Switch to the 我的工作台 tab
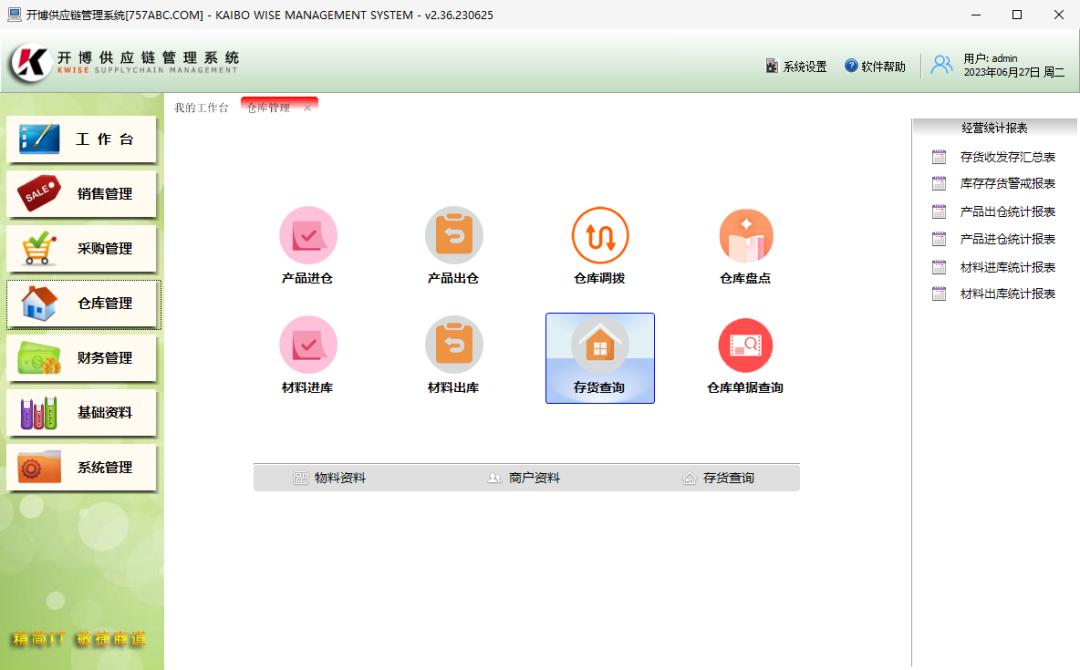The width and height of the screenshot is (1080, 670). (201, 108)
